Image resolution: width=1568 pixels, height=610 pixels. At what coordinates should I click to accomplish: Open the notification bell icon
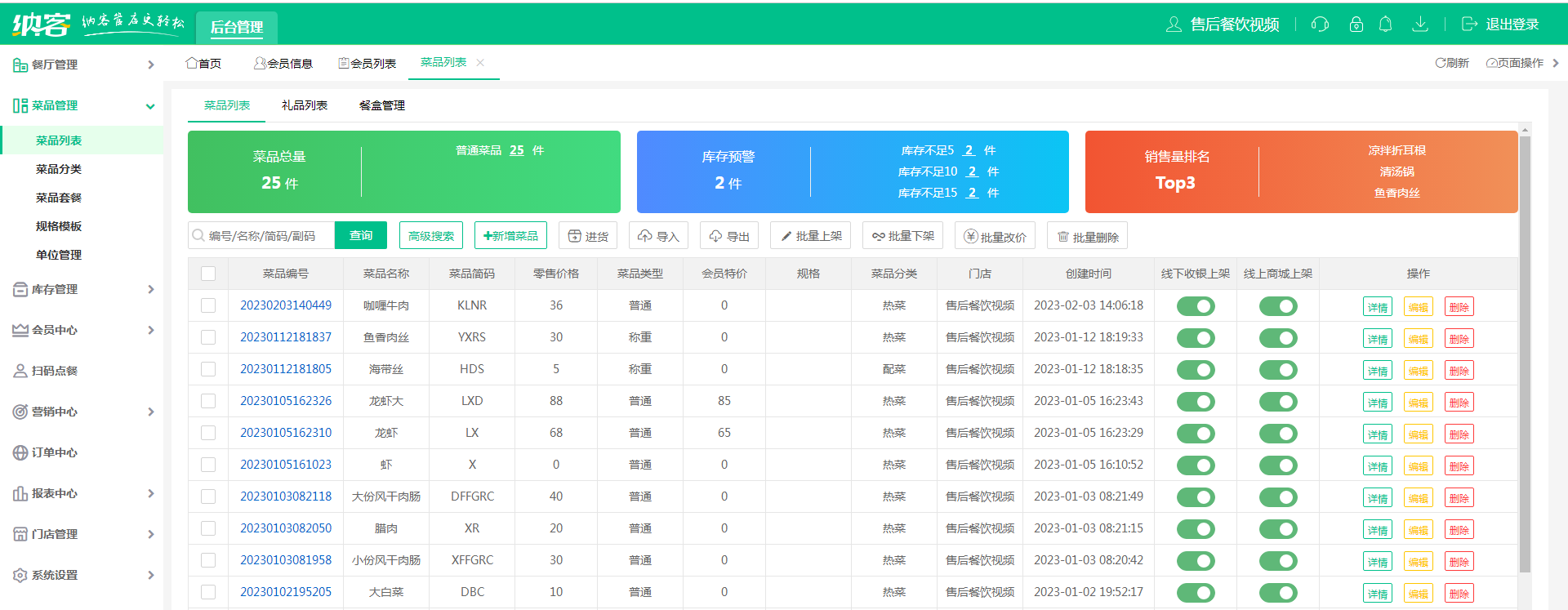[x=1386, y=24]
